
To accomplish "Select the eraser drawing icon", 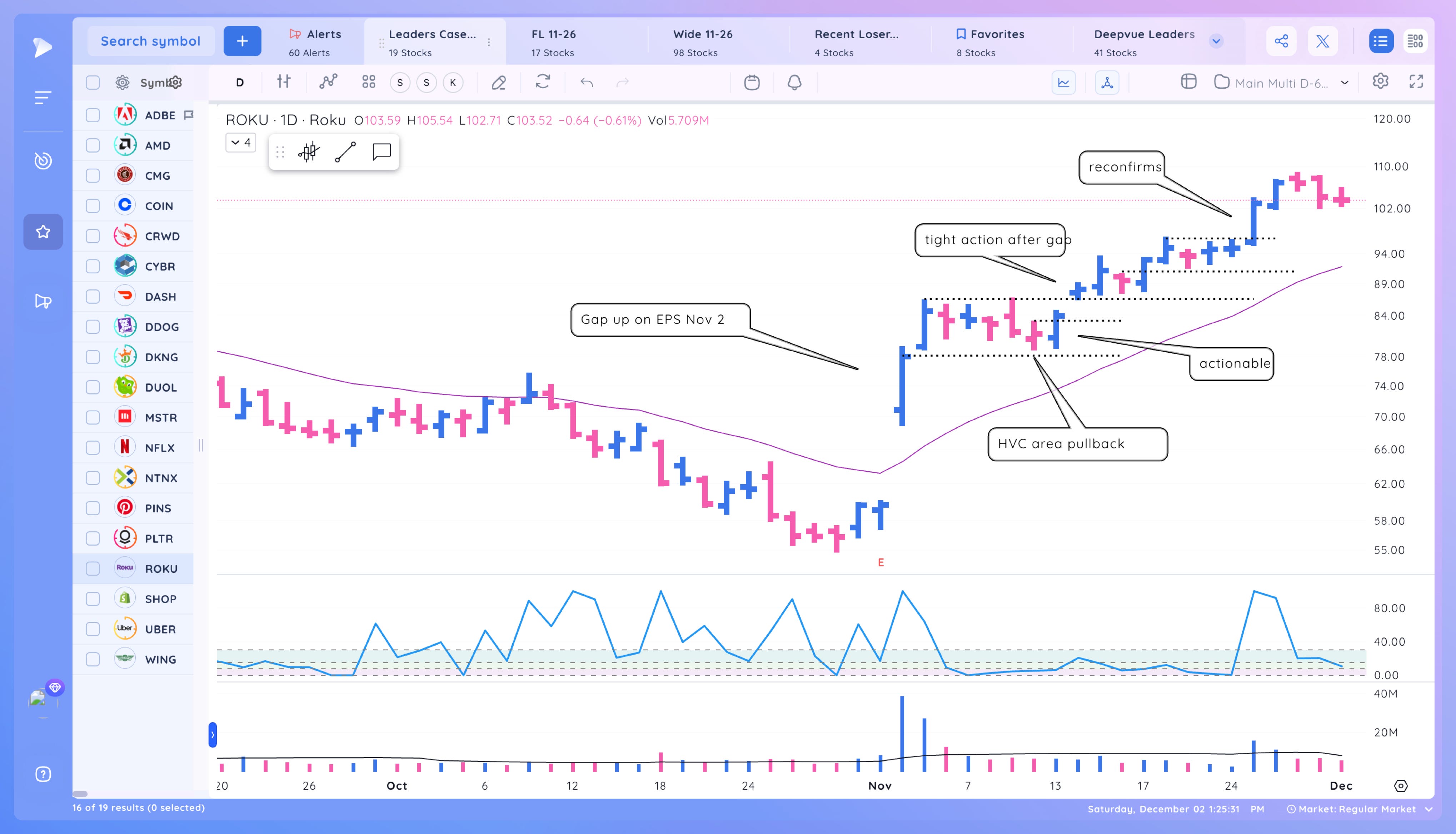I will 499,83.
